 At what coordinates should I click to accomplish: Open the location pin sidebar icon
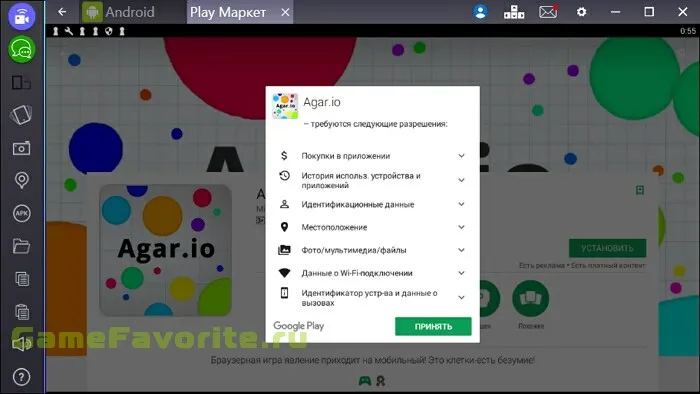(x=21, y=180)
